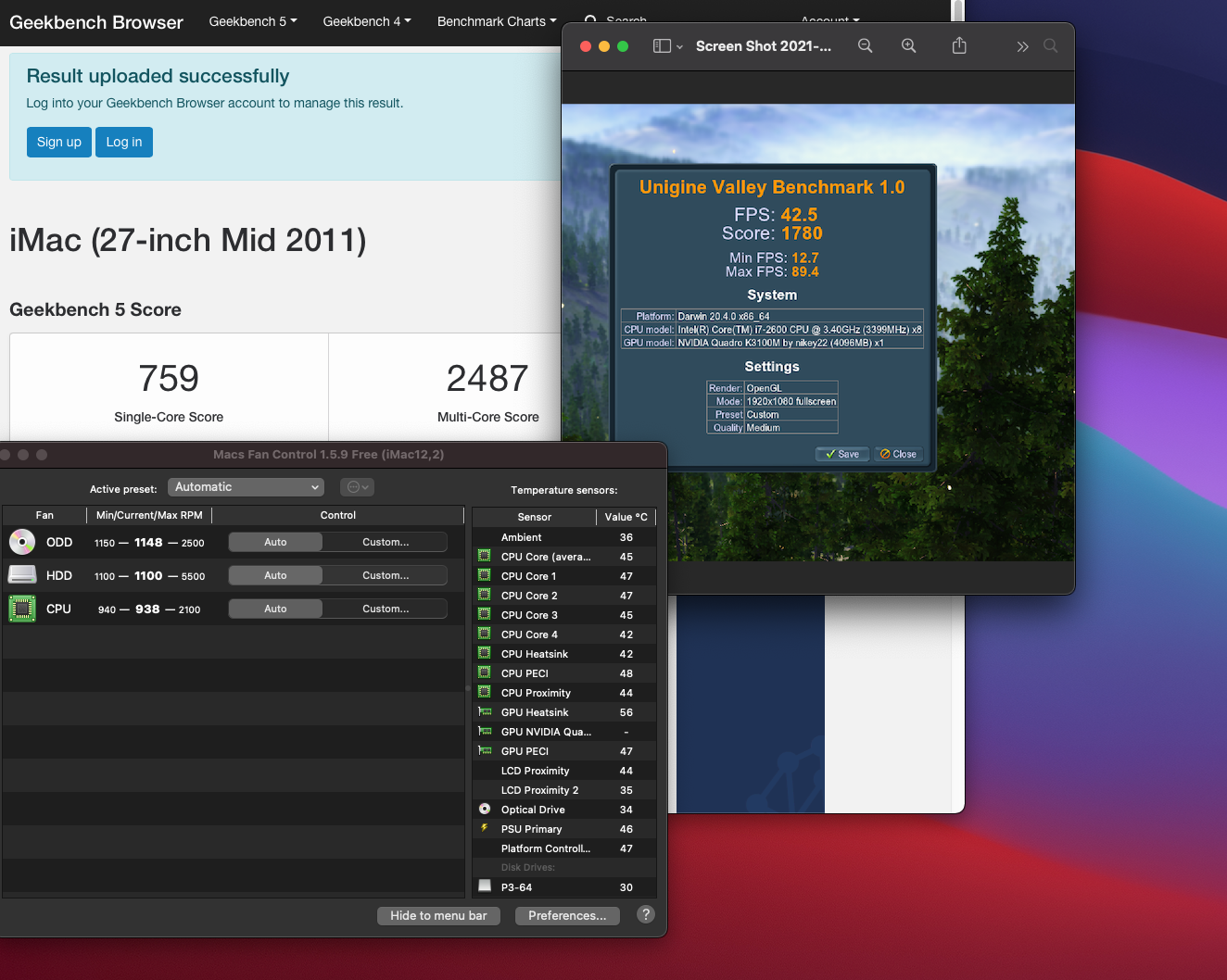Select Ambient sensor row

pyautogui.click(x=564, y=537)
